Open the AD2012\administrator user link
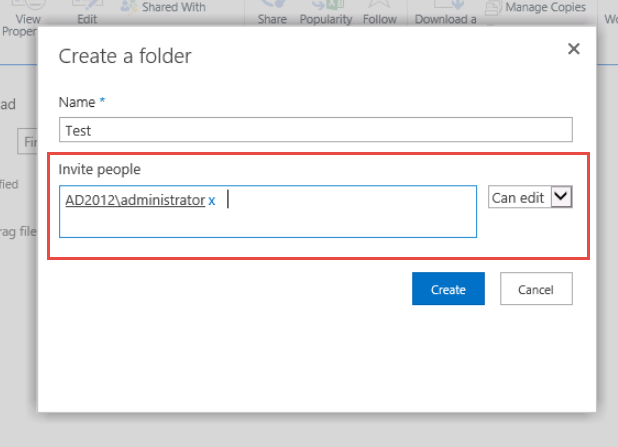The image size is (618, 447). [x=135, y=200]
